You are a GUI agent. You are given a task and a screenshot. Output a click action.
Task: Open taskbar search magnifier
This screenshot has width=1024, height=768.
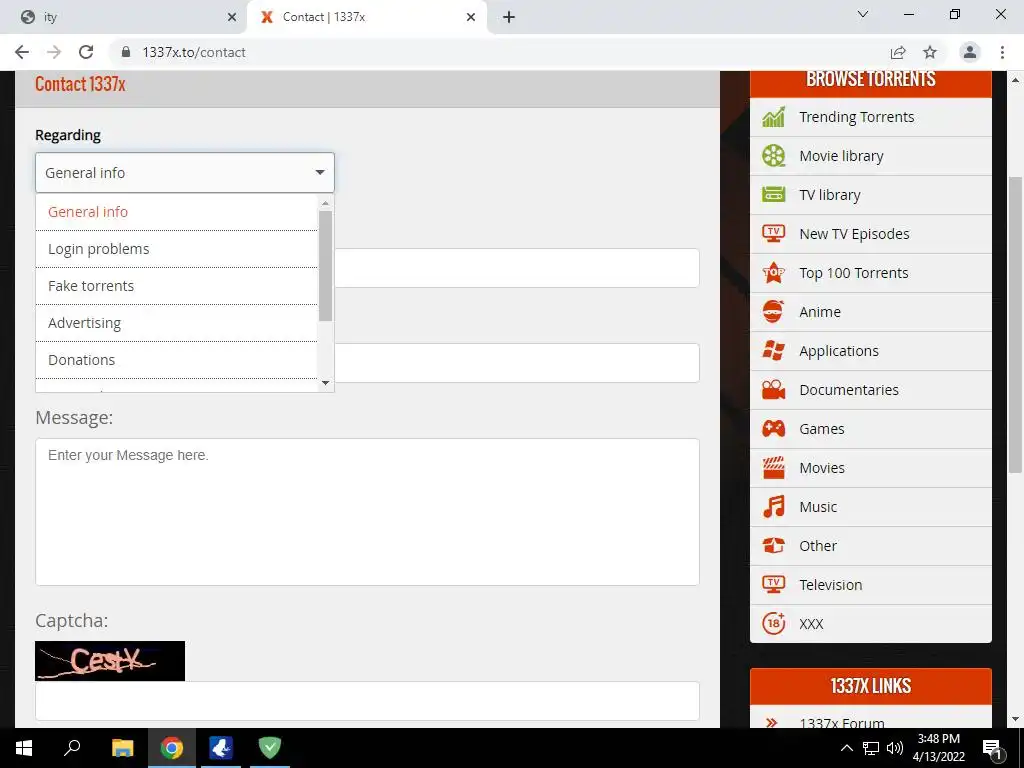[x=72, y=748]
